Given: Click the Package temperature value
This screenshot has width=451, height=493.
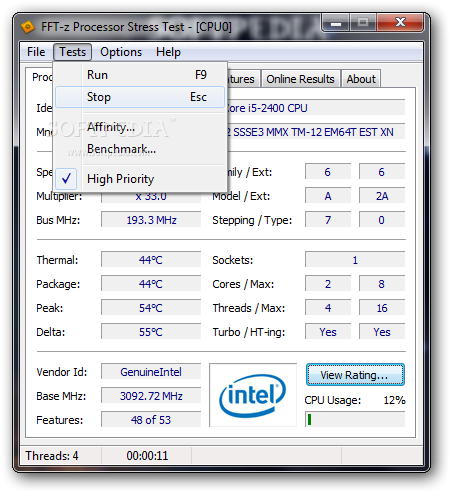Looking at the screenshot, I should [151, 284].
